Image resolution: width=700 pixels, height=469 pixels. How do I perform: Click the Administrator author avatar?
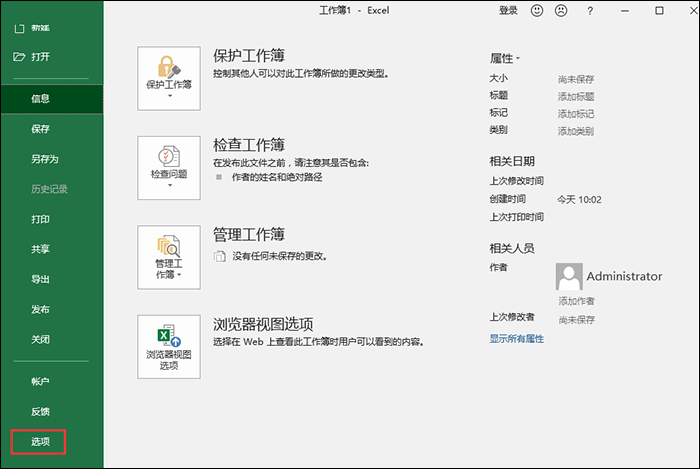(569, 277)
